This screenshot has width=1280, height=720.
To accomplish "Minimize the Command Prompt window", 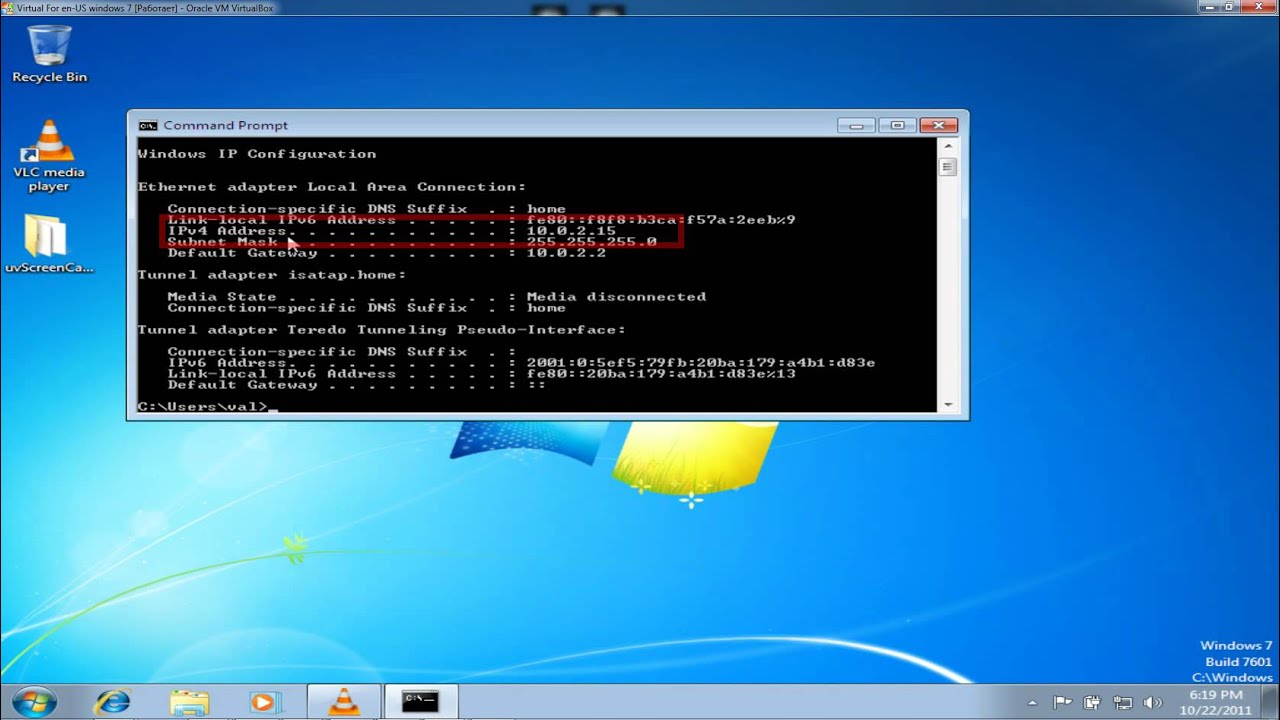I will [856, 125].
